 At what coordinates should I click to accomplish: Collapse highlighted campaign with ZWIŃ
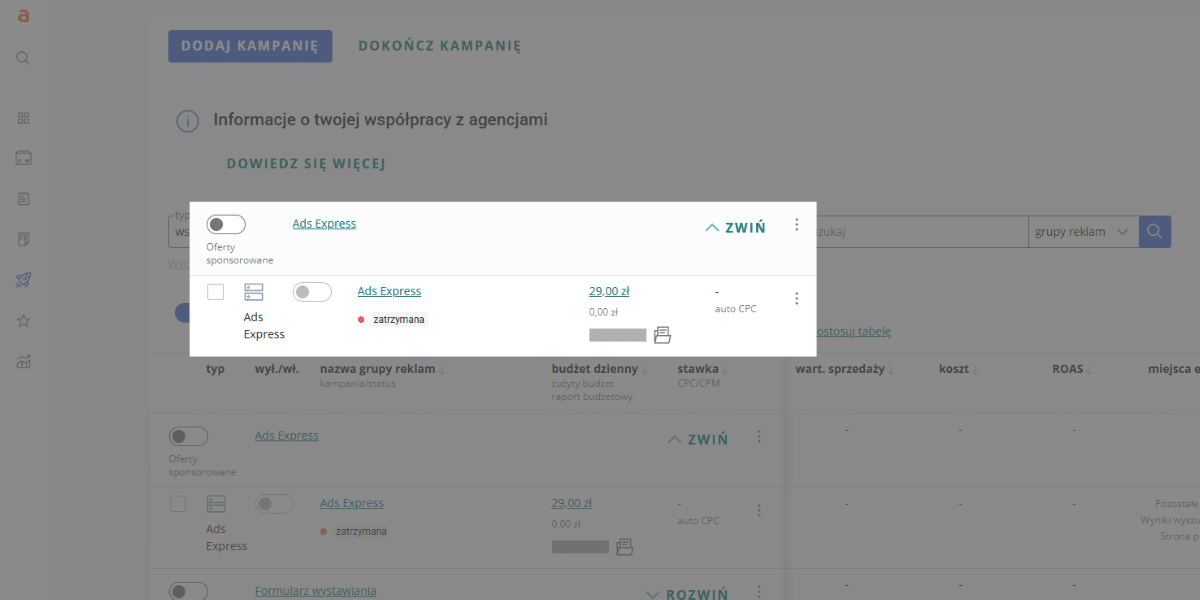[x=735, y=228]
